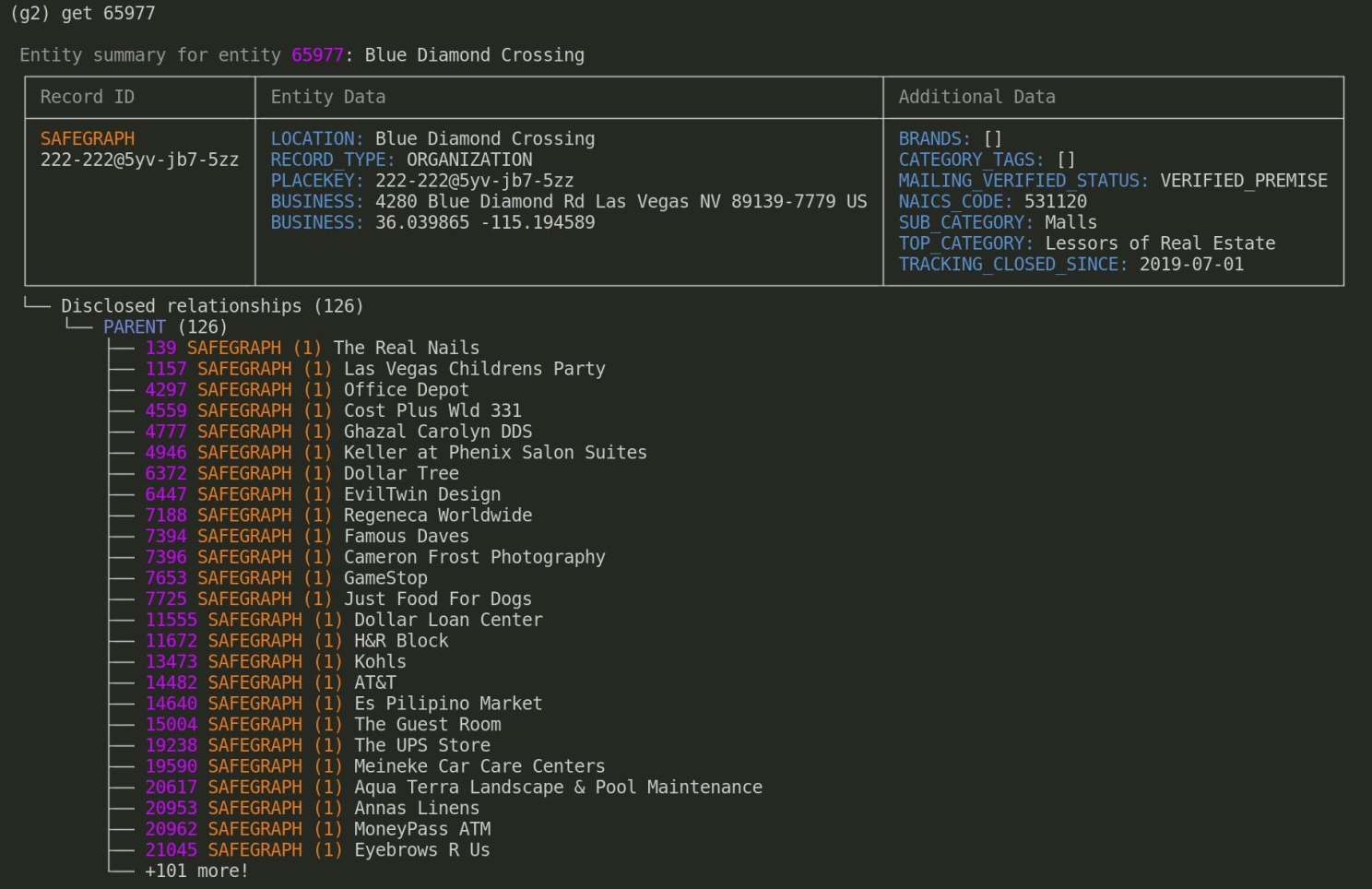The height and width of the screenshot is (889, 1372).
Task: Click NAICS_CODE: 531120
Action: coord(993,201)
